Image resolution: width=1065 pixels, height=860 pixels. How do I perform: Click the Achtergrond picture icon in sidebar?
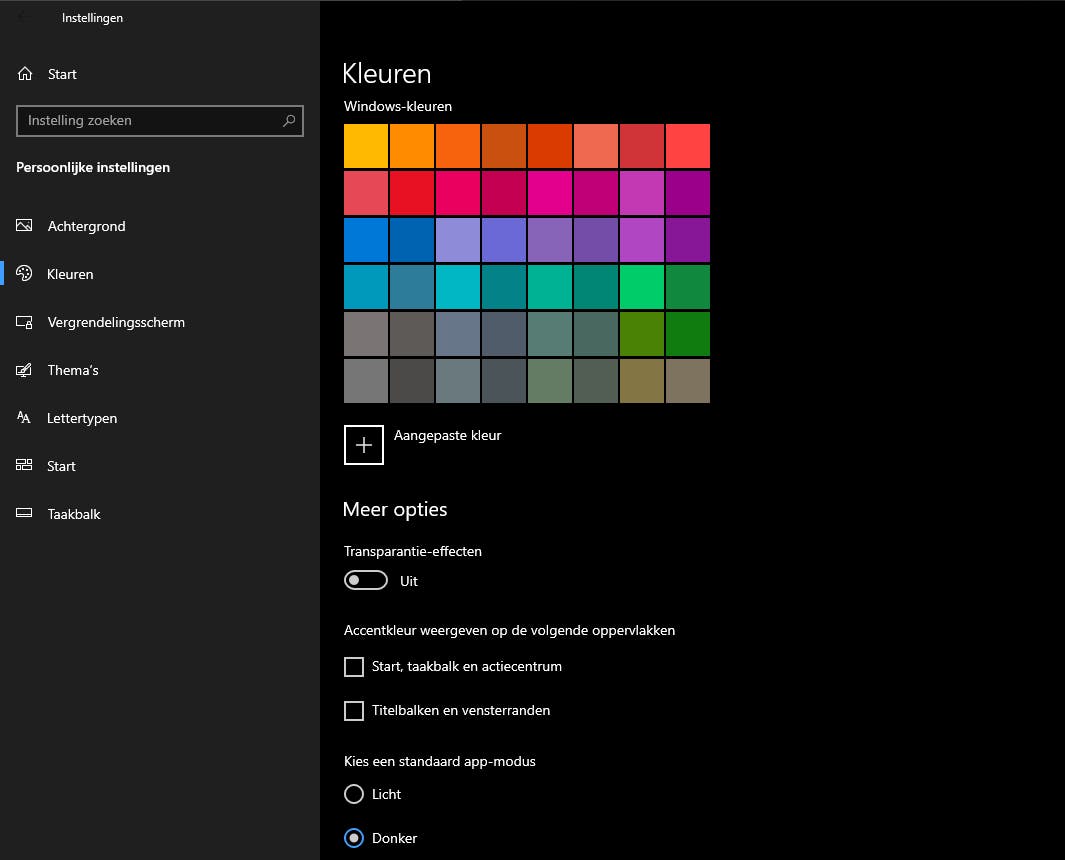pyautogui.click(x=25, y=226)
